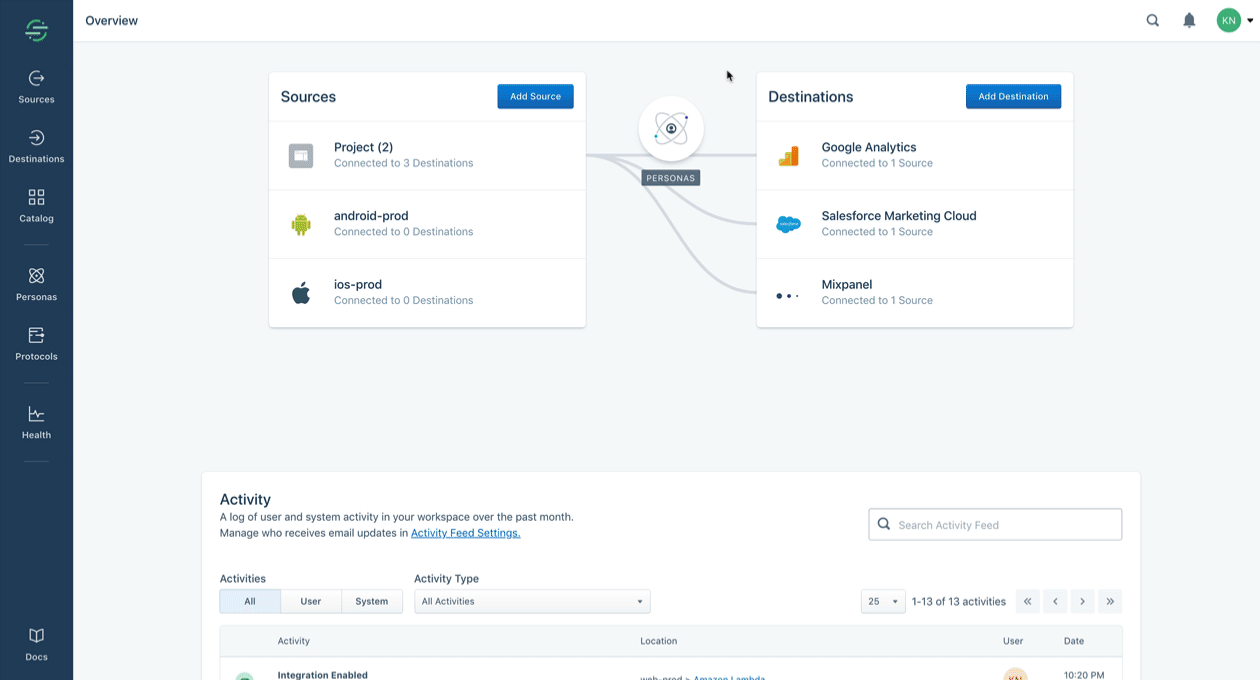Click the search magnifier icon in header

1153,20
